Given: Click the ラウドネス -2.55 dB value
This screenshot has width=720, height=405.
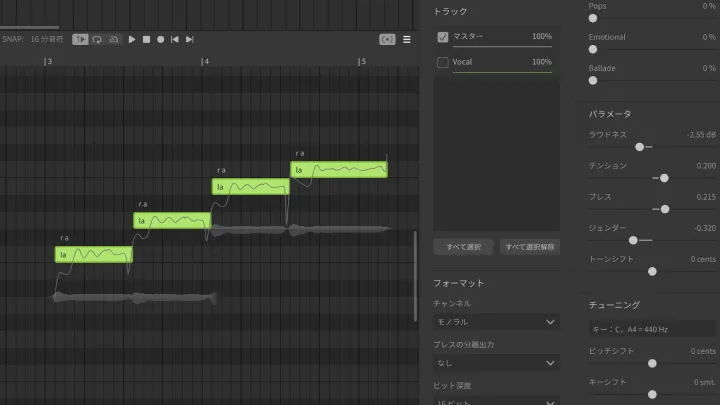Looking at the screenshot, I should pos(701,135).
